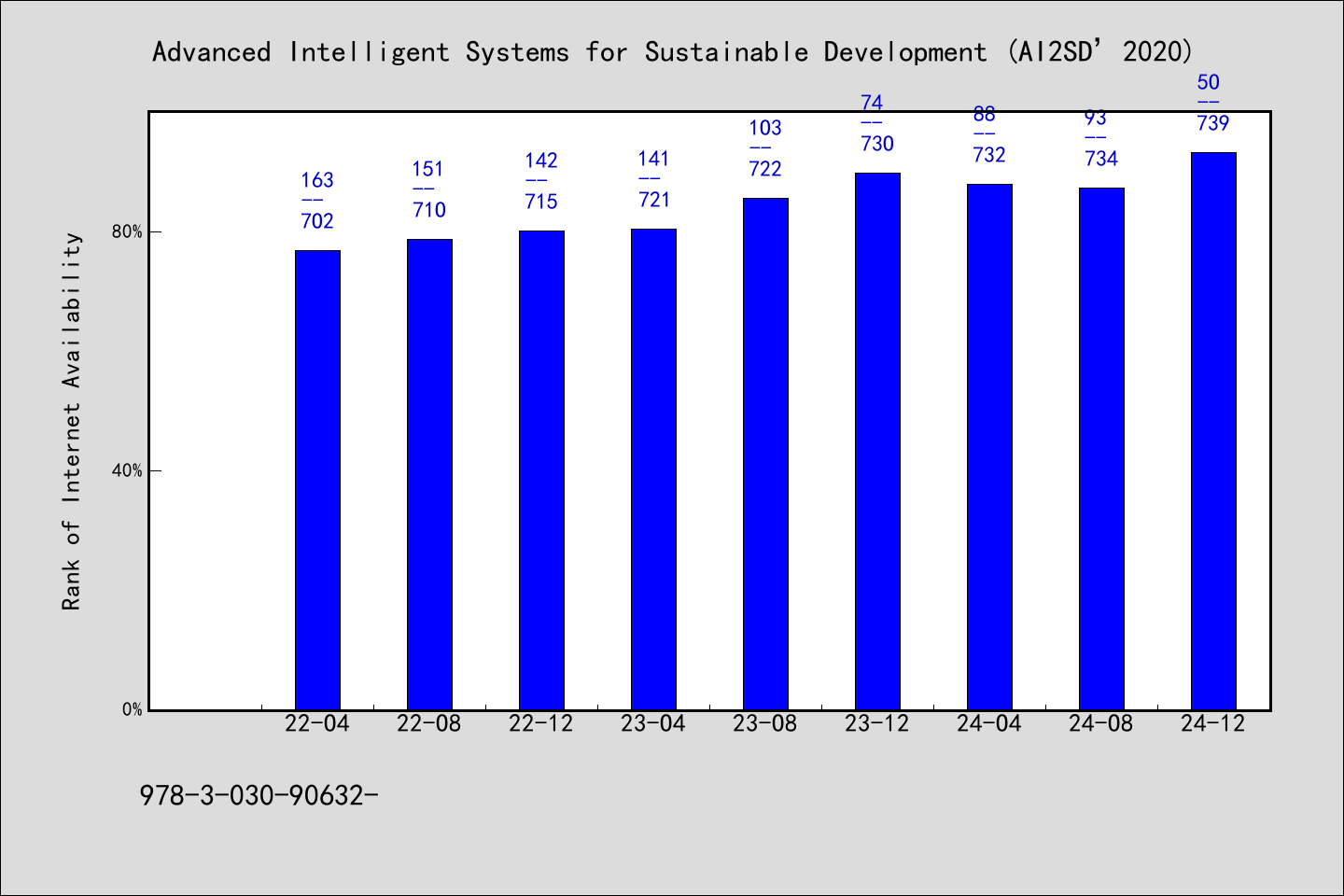Click the 22-04 x-axis label
Screen dimensions: 1344x896
(317, 723)
